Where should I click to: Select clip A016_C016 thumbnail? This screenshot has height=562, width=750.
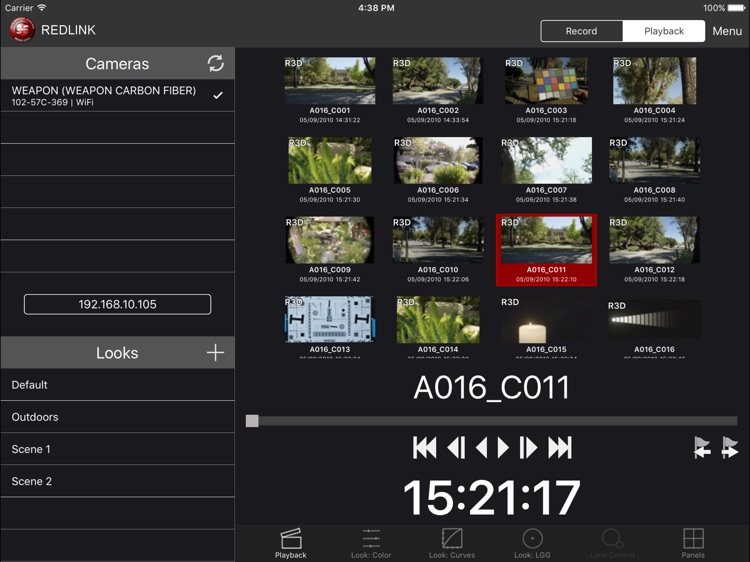(x=654, y=319)
